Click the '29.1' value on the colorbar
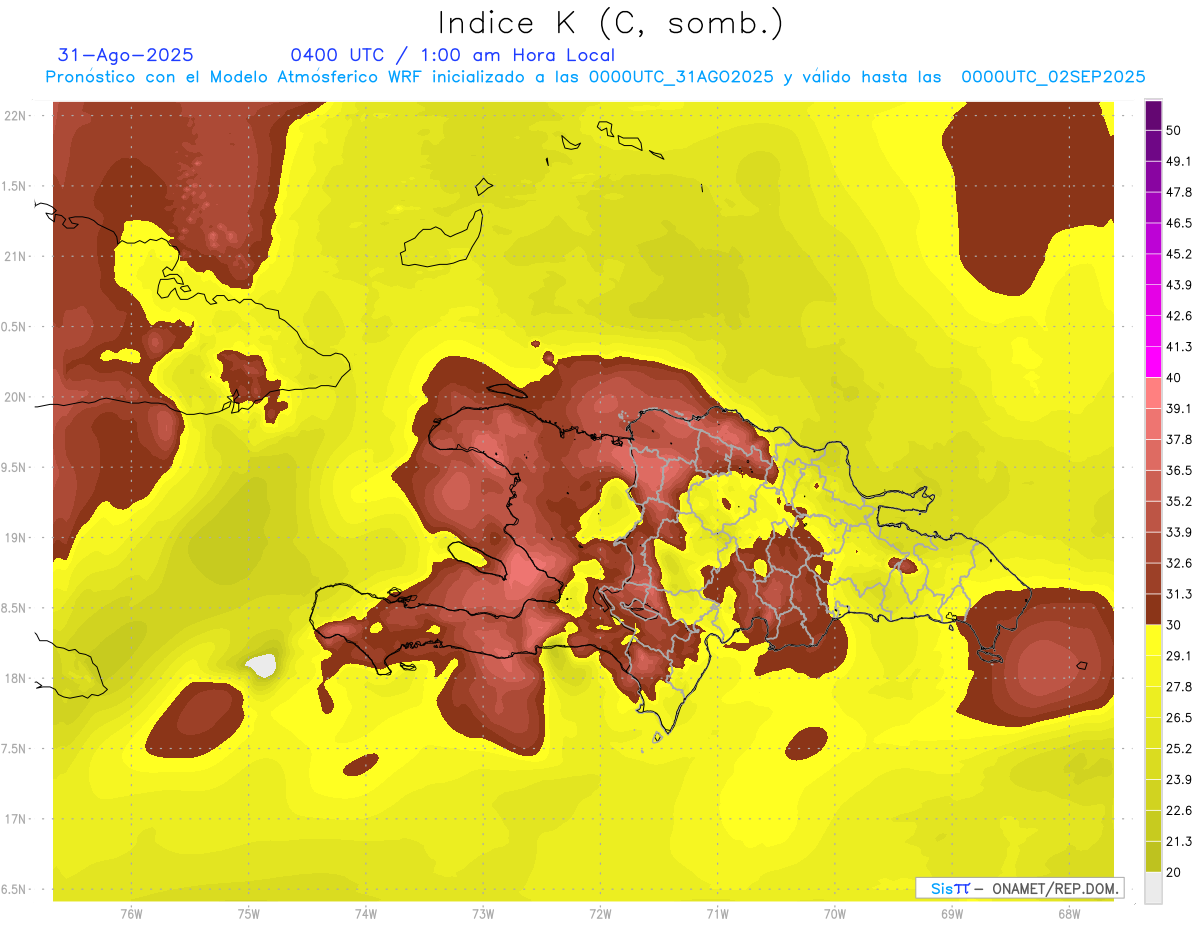1200x927 pixels. [x=1179, y=656]
